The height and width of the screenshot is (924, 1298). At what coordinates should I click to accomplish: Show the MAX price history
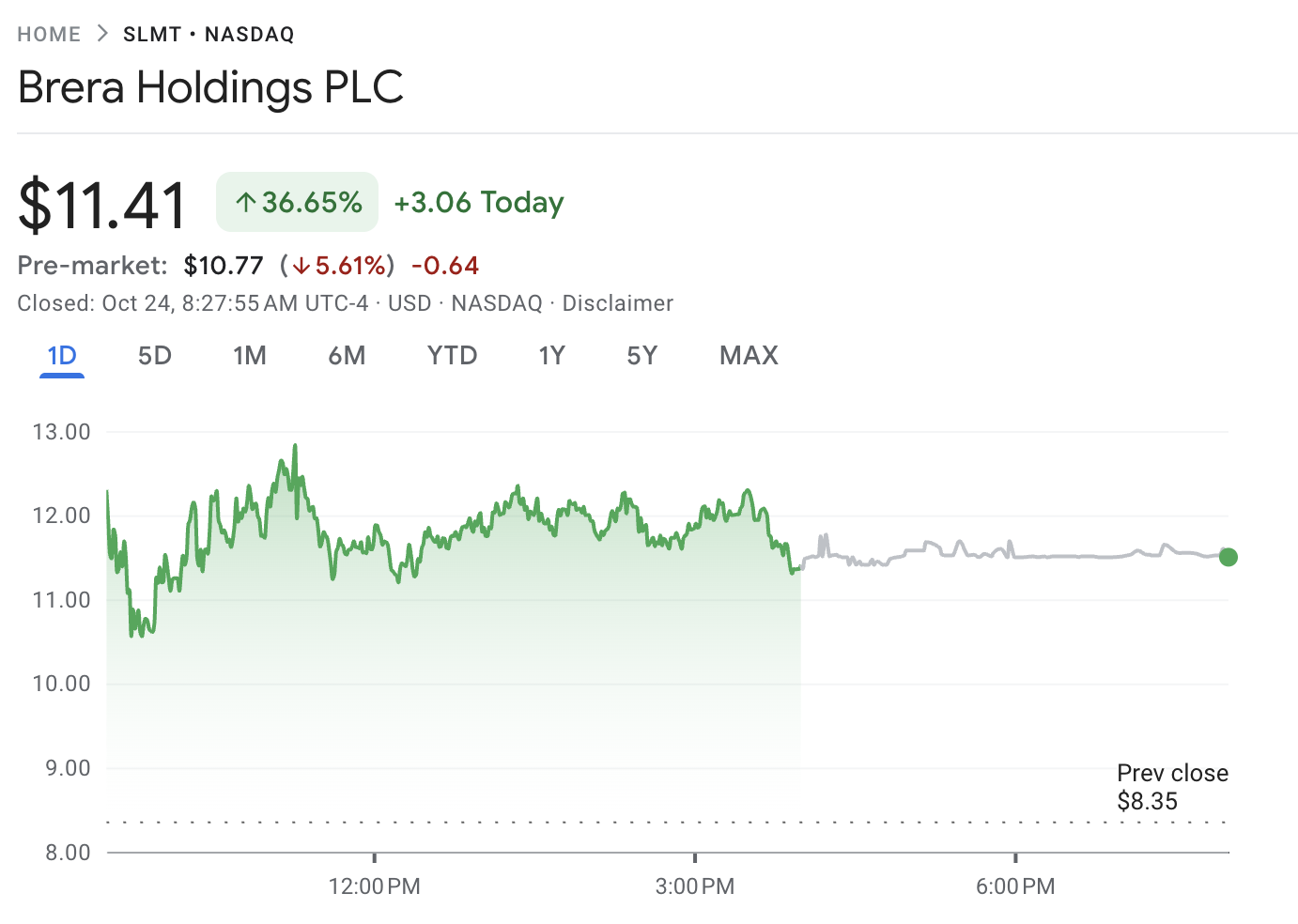[x=749, y=356]
